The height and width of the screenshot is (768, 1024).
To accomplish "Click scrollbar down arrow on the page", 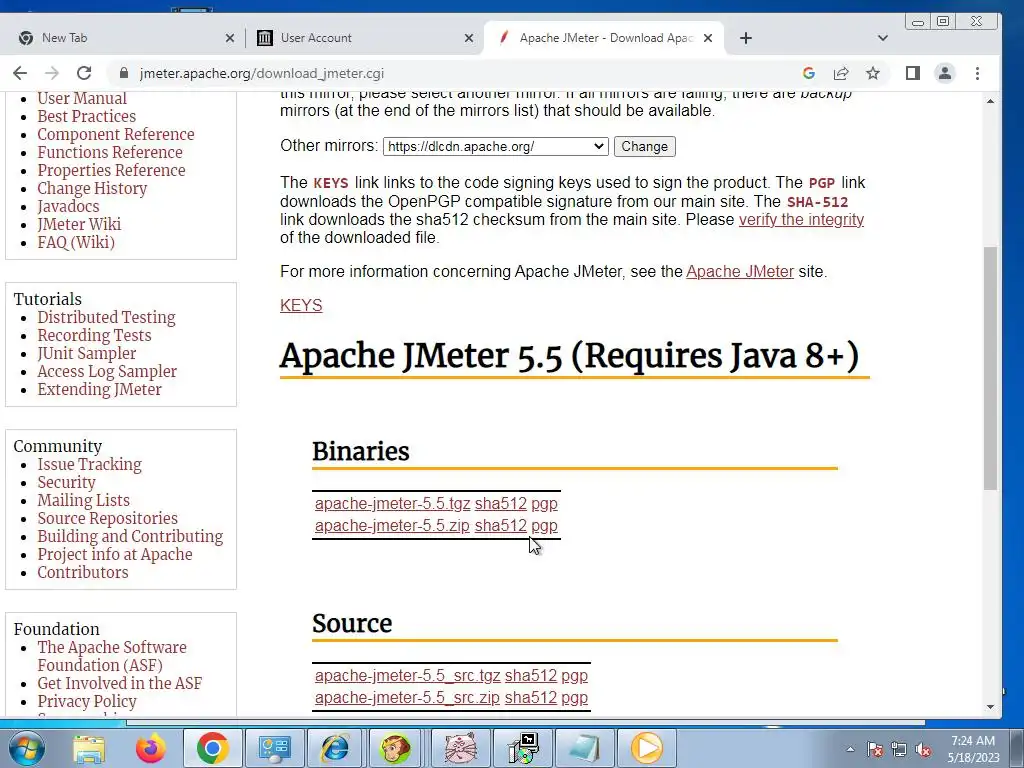I will tap(991, 707).
